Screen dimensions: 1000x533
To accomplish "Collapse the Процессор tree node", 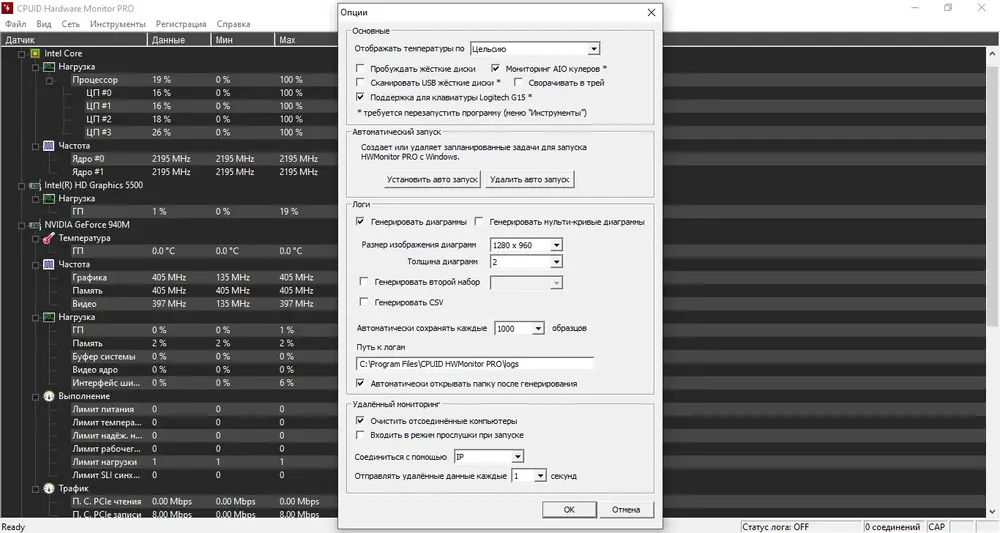I will [x=48, y=80].
